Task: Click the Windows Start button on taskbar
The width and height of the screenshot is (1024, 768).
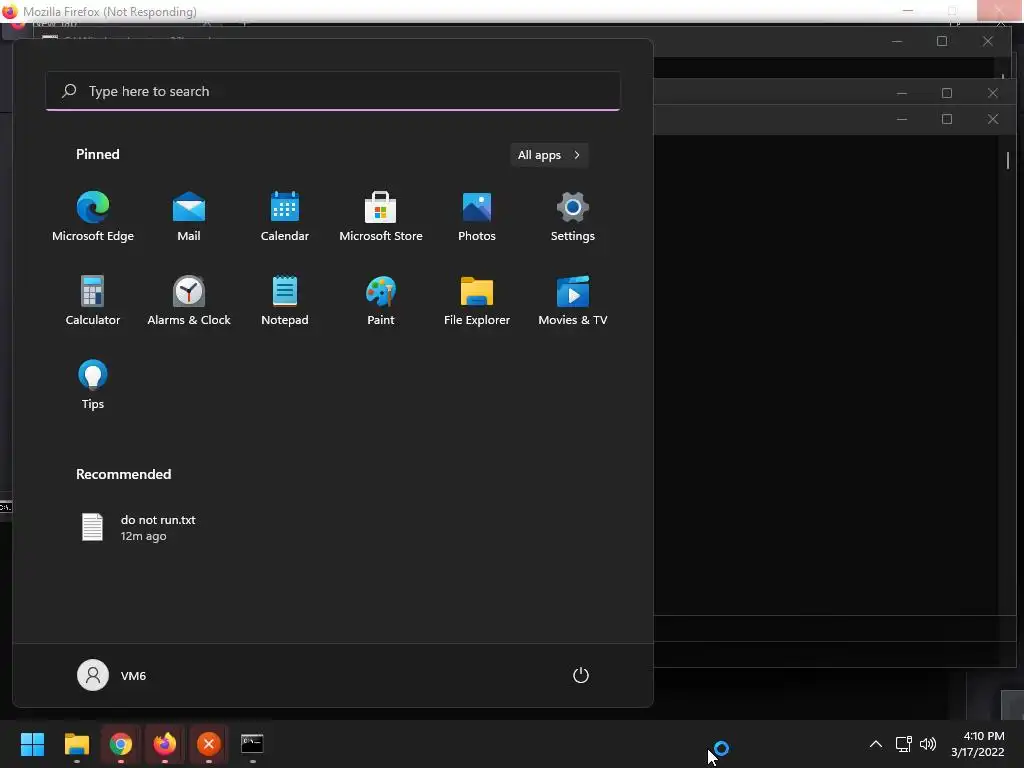Action: pos(32,744)
